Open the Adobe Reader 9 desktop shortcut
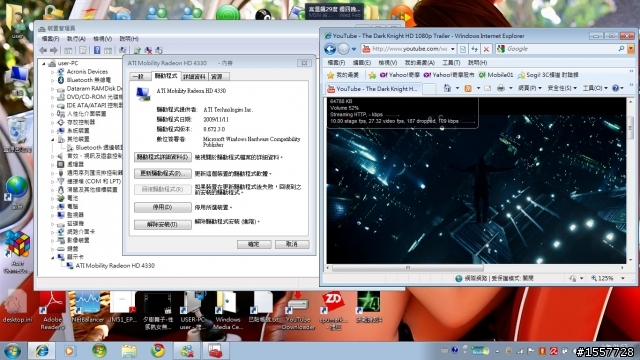The height and width of the screenshot is (360, 640). click(52, 310)
